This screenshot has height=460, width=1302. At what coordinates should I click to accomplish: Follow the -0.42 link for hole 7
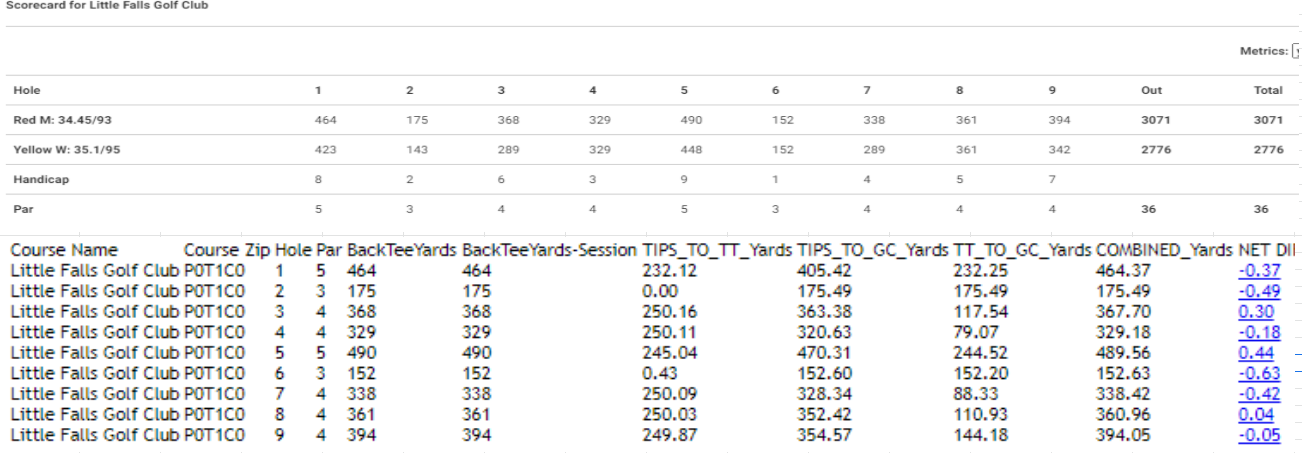click(x=1261, y=394)
